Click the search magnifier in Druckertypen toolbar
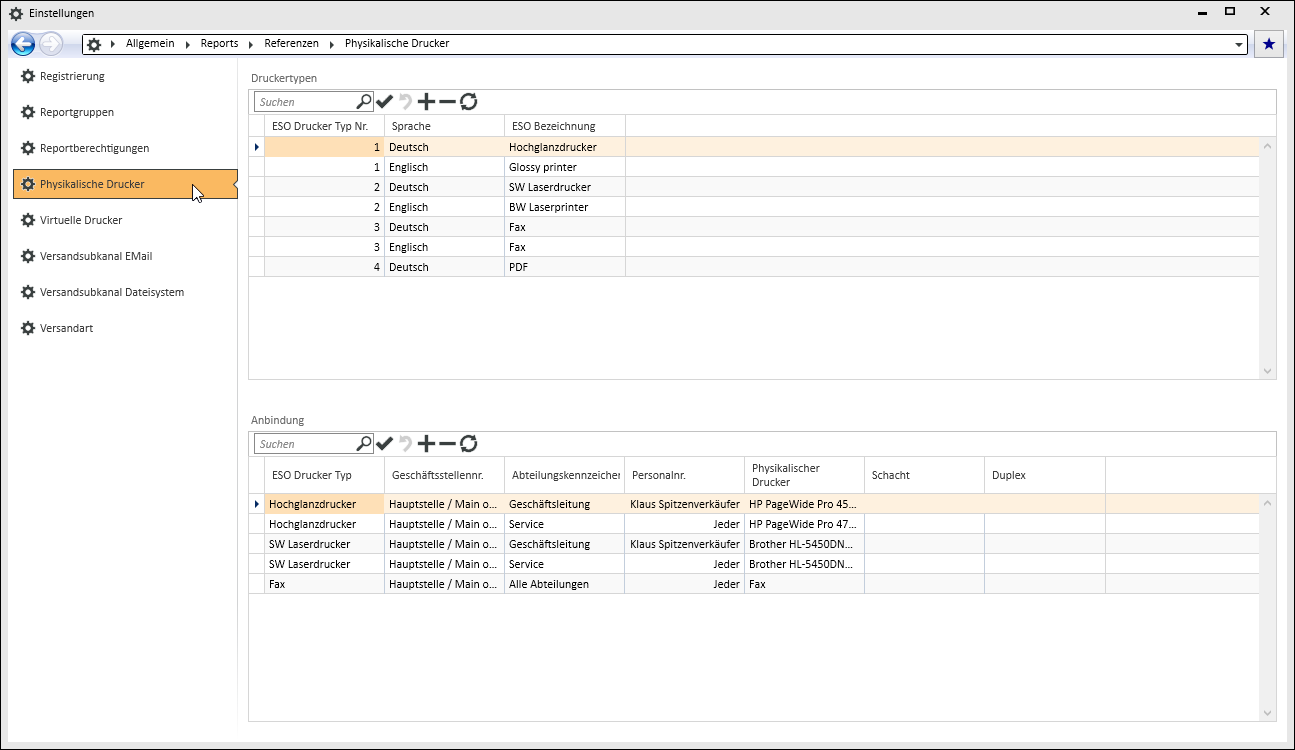Viewport: 1295px width, 750px height. [x=364, y=101]
